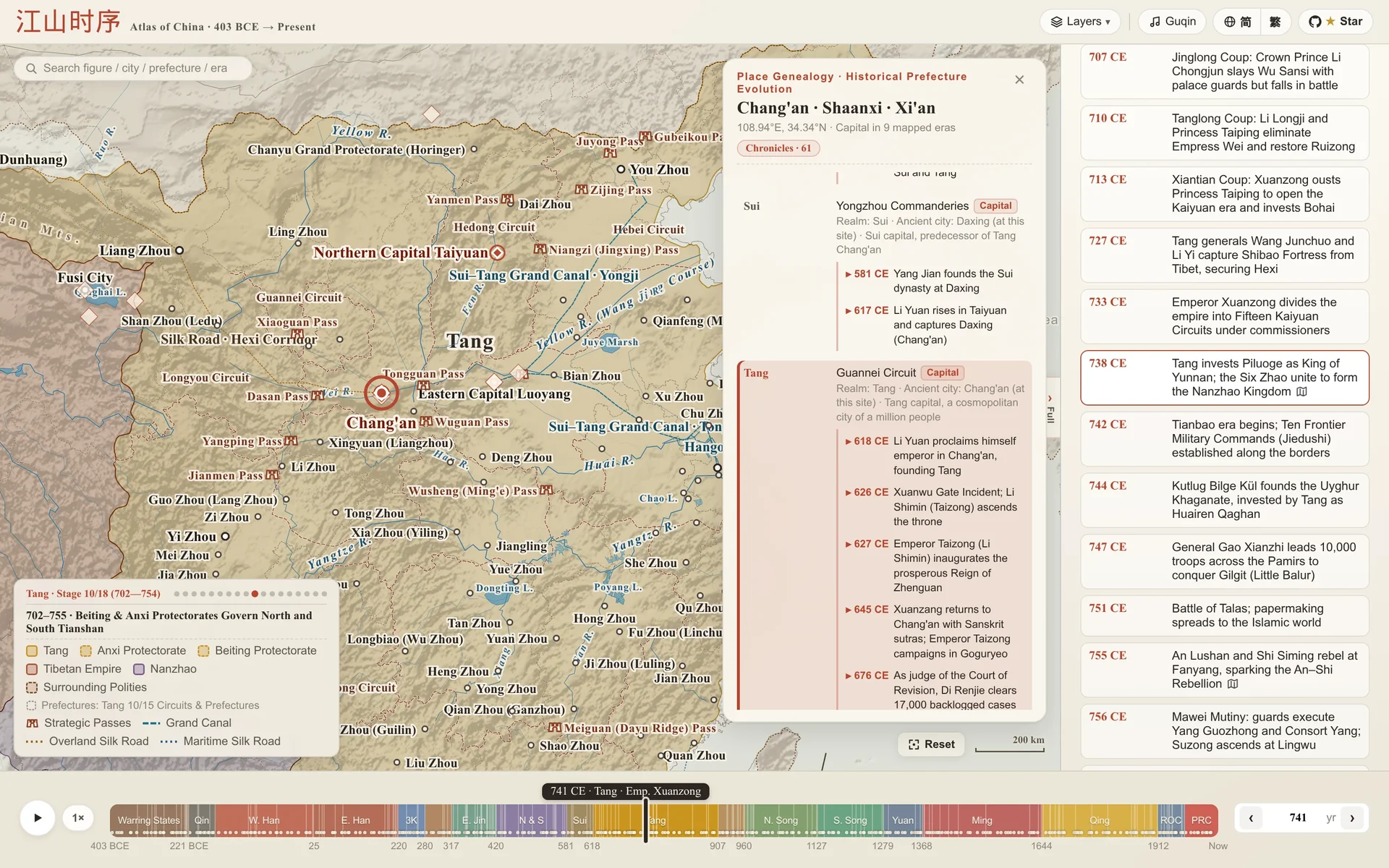Jump to Qing era on timeline
Screen dimensions: 1389x868
point(1100,820)
